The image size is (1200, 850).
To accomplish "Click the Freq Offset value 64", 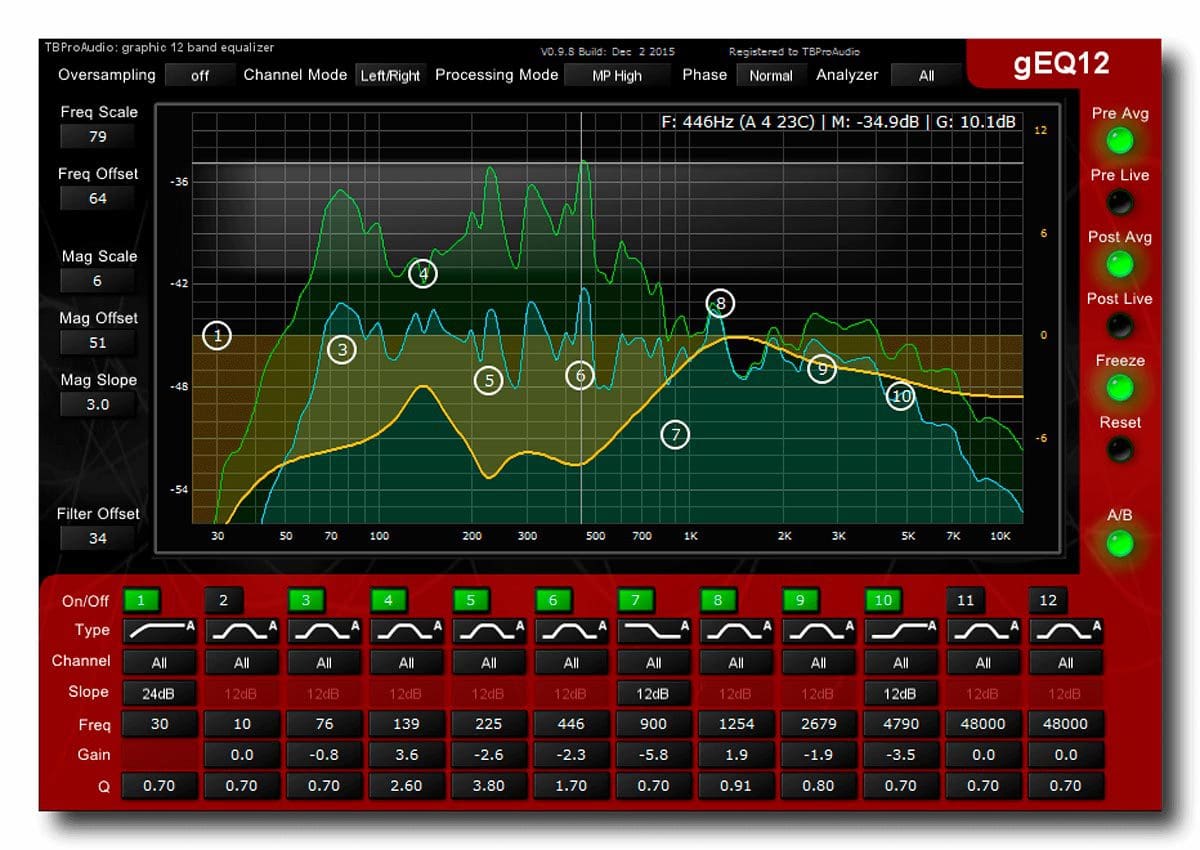I will (x=98, y=198).
